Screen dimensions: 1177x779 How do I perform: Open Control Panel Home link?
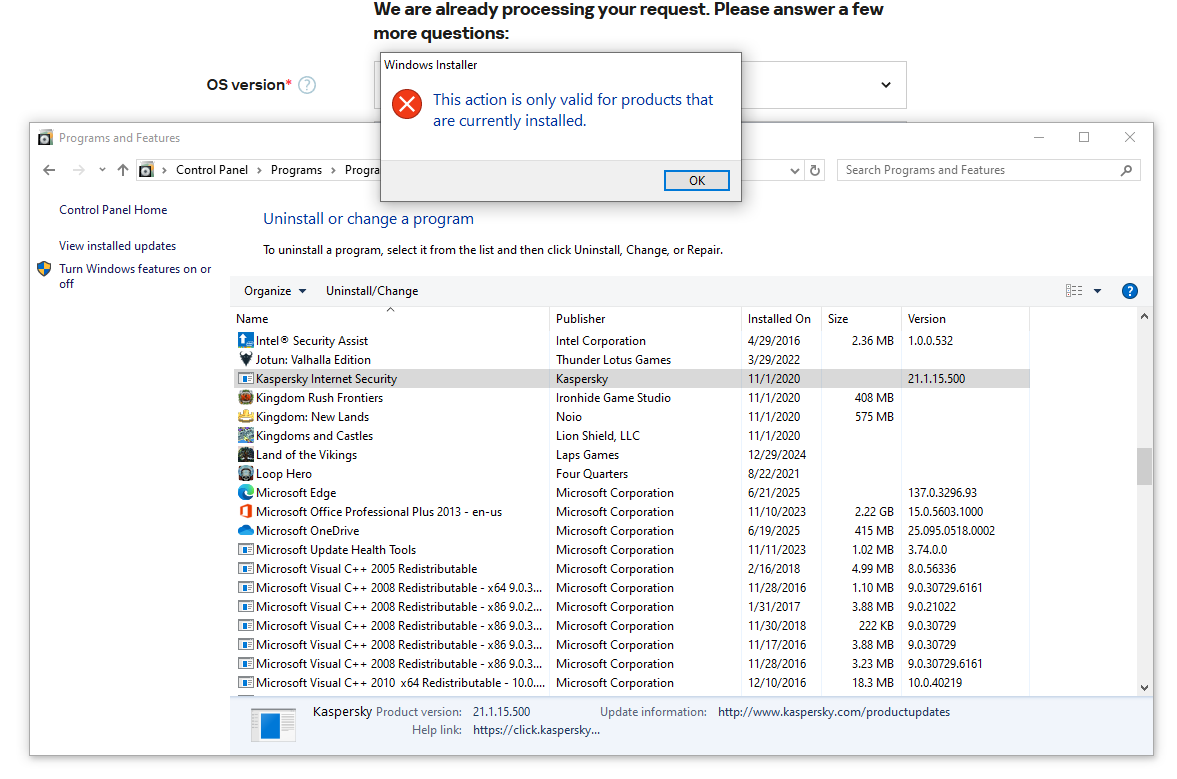pos(113,210)
